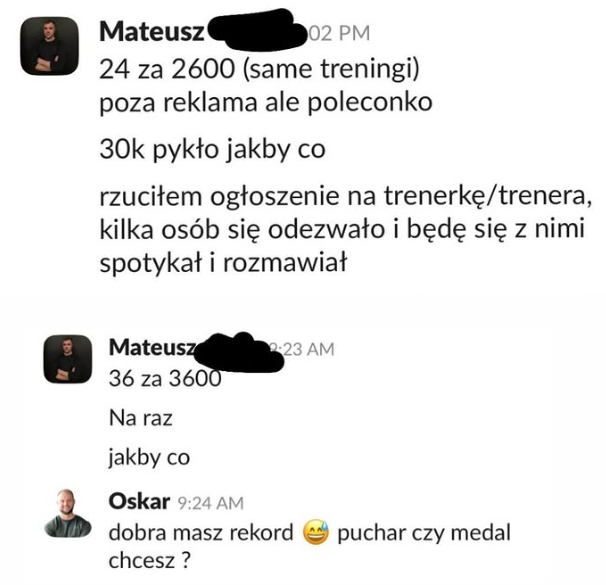Open the 9:24 AM timestamp on Oskar's message
The image size is (606, 585).
point(211,503)
